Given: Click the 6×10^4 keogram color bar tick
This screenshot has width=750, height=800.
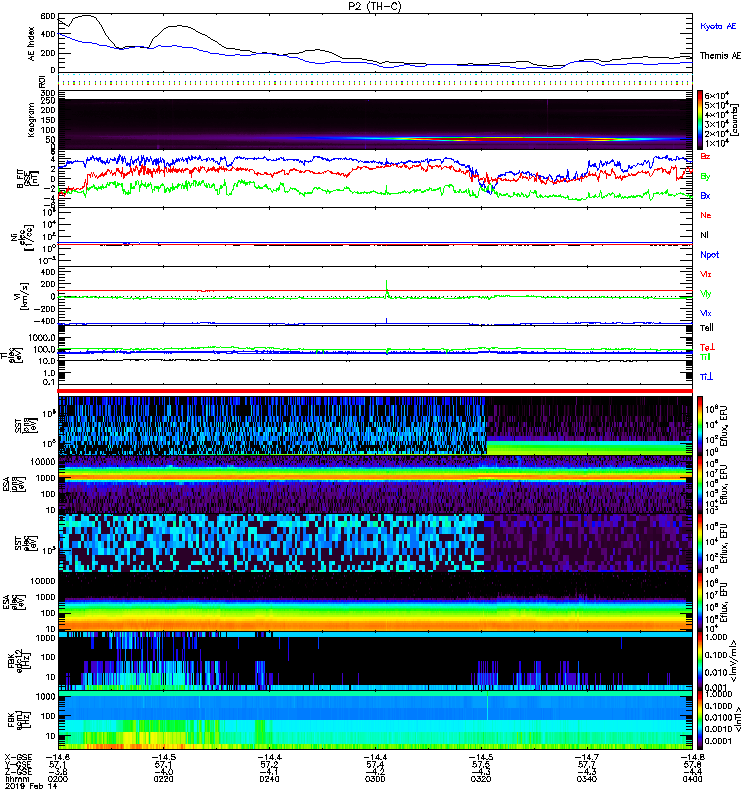Looking at the screenshot, I should [716, 95].
